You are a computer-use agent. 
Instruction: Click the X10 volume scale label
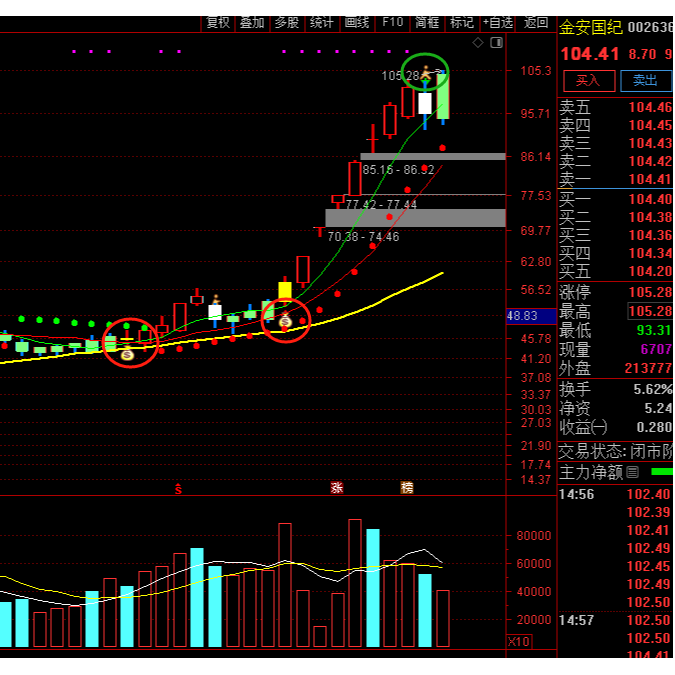click(519, 641)
